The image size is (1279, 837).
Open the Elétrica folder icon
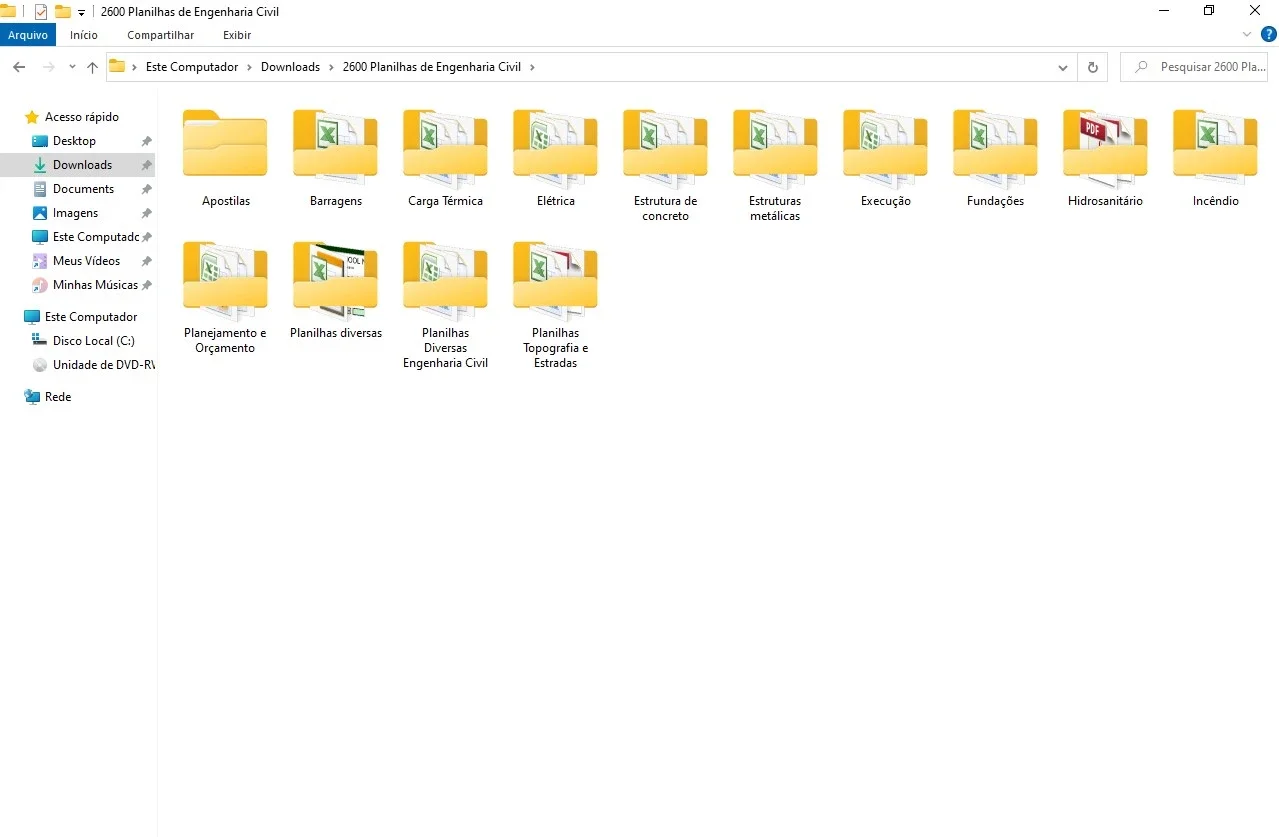pyautogui.click(x=555, y=147)
